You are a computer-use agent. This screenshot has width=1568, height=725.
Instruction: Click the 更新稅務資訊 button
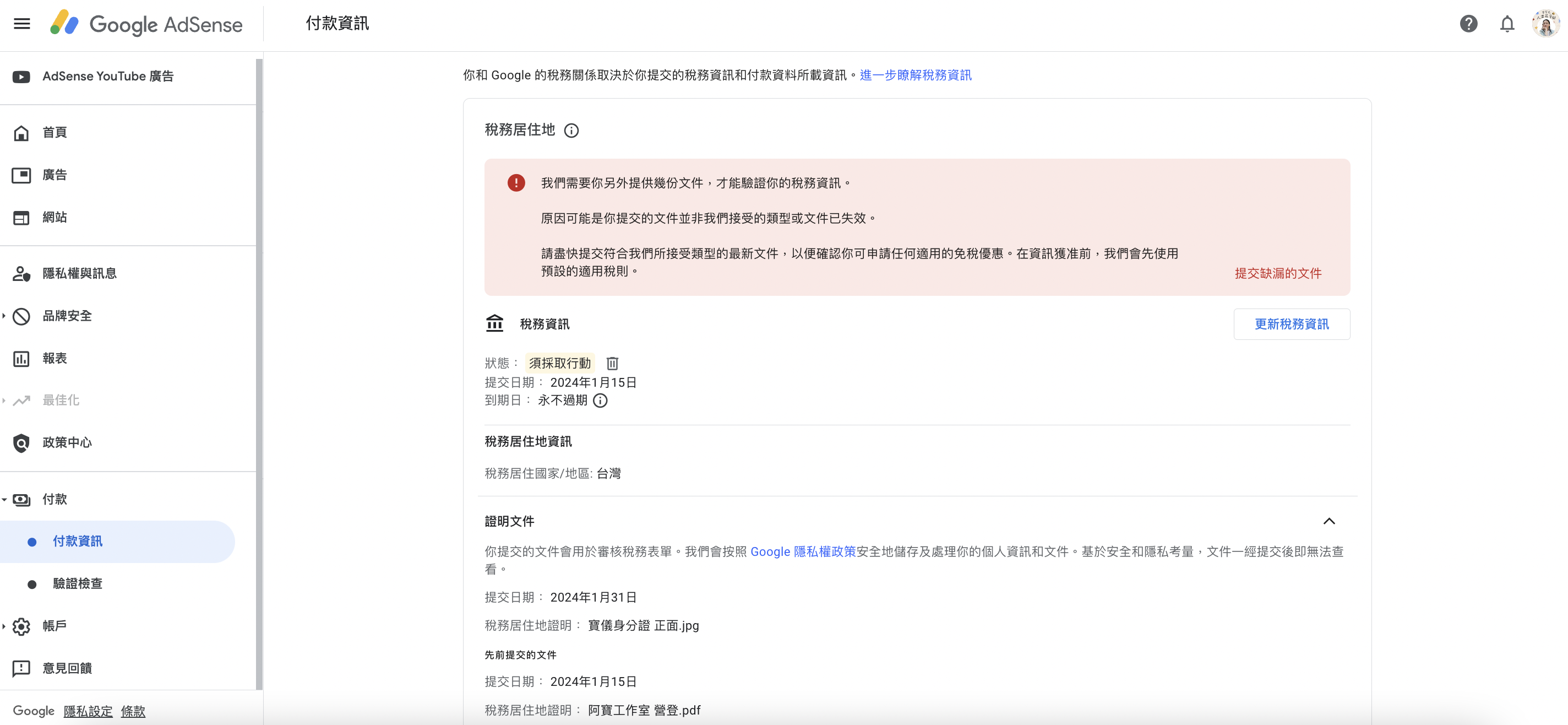click(1292, 324)
